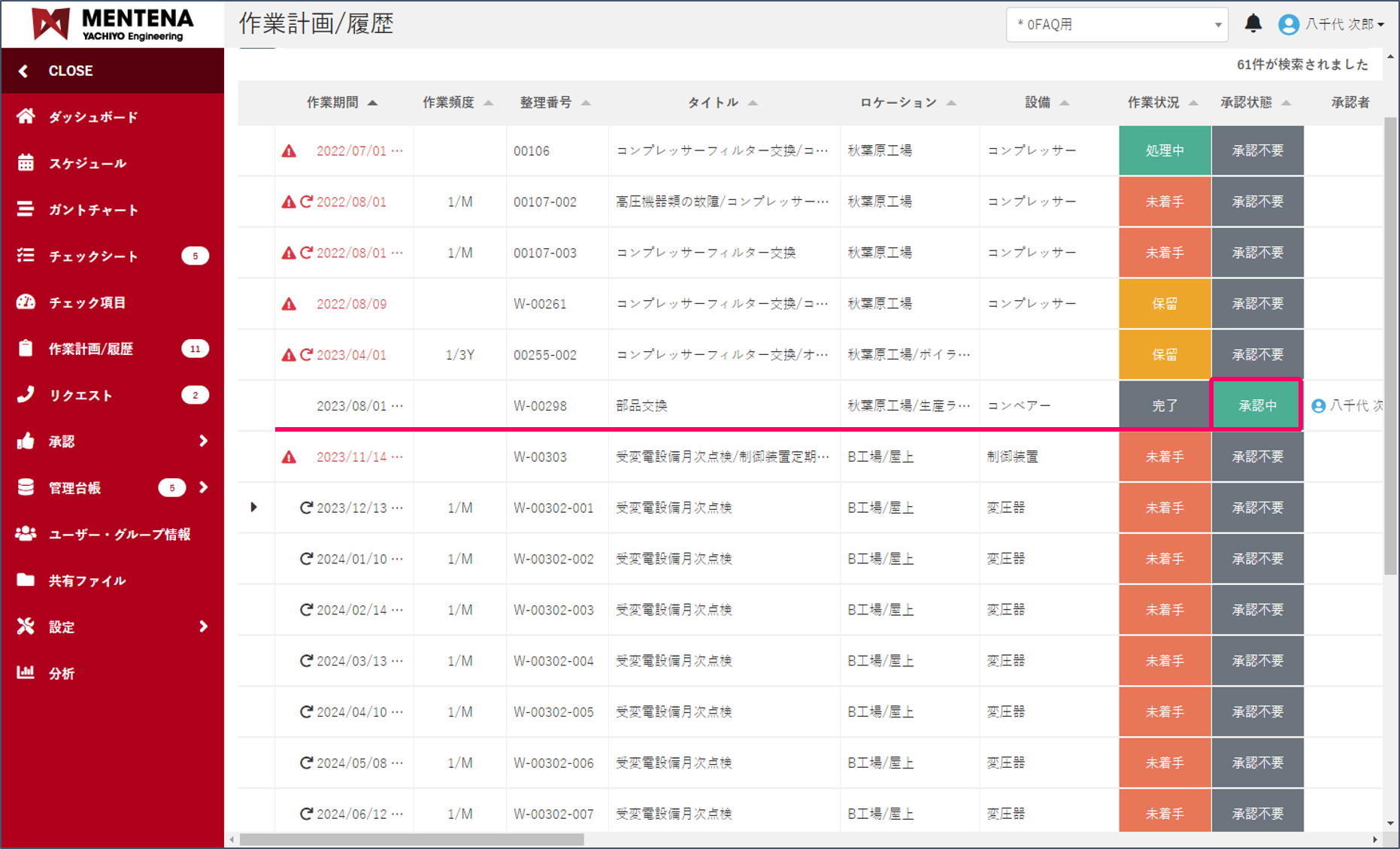Click the notification bell icon
The image size is (1400, 849).
coord(1253,24)
